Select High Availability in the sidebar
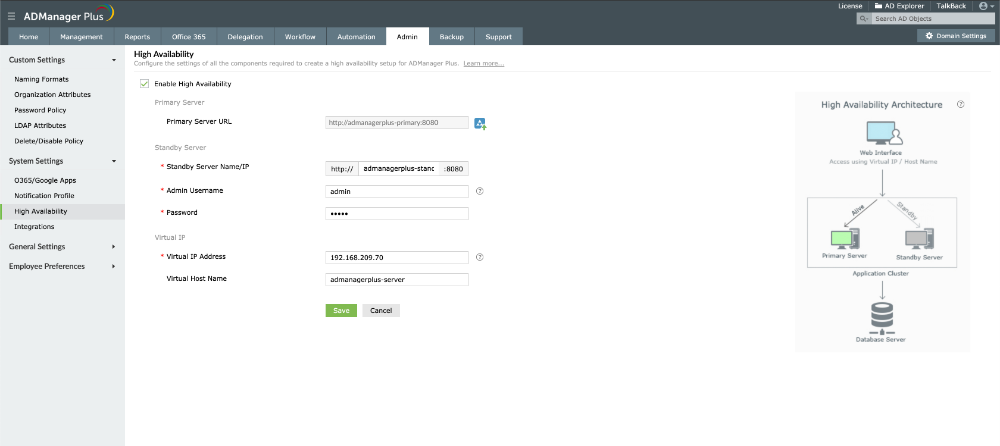The width and height of the screenshot is (1000, 446). [62, 211]
